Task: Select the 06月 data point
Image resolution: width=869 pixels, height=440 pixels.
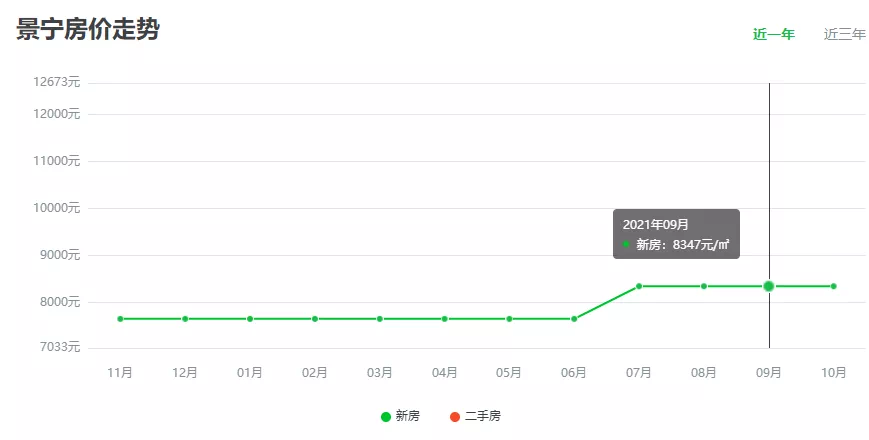Action: point(574,319)
